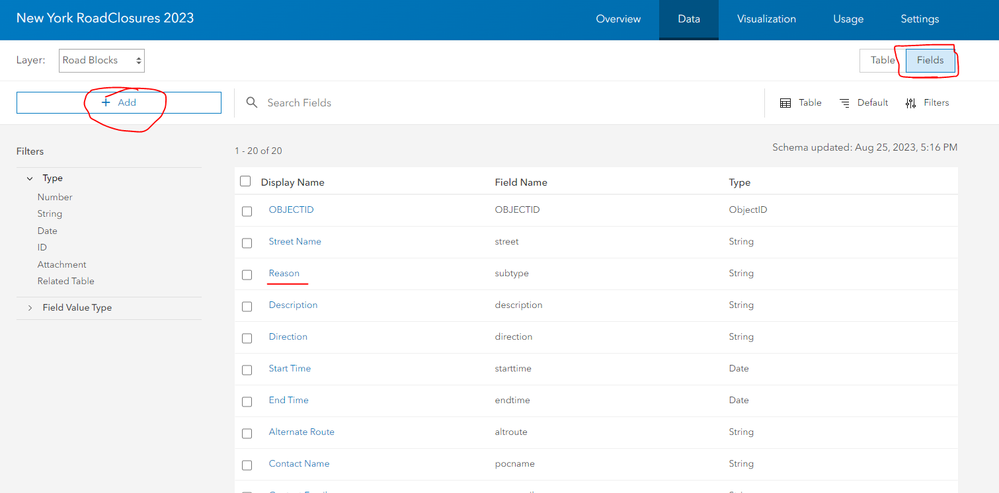
Task: Filter fields by String type
Action: (50, 214)
